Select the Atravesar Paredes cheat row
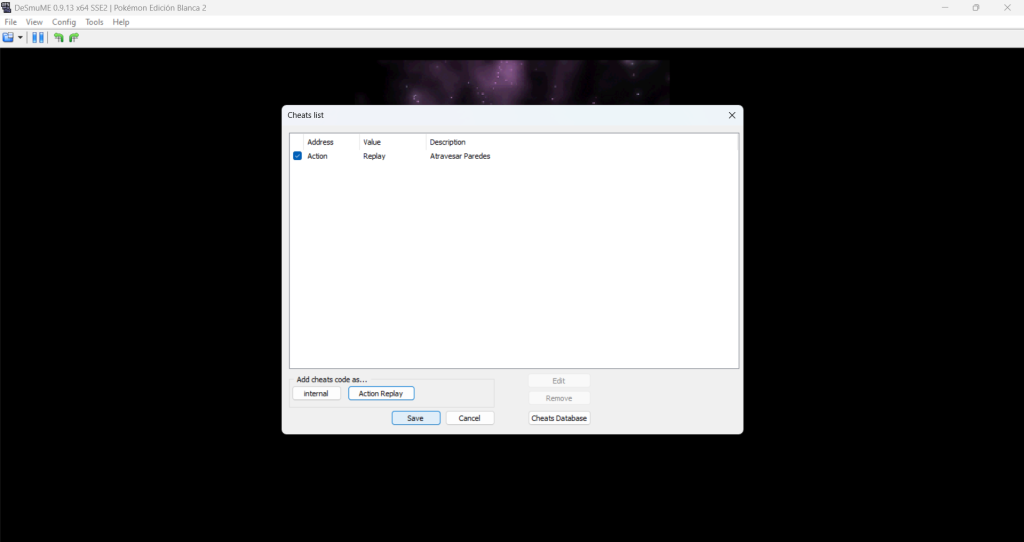 (x=460, y=156)
